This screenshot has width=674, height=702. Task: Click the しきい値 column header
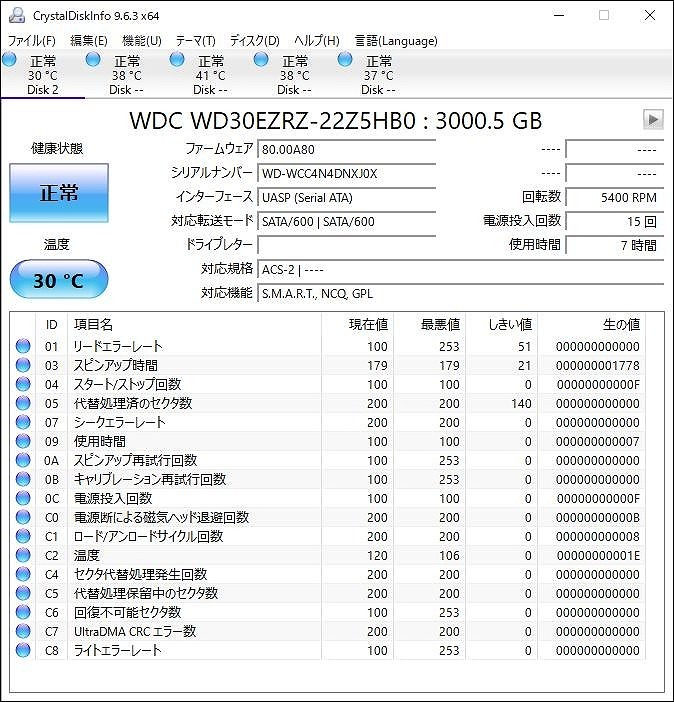click(502, 325)
